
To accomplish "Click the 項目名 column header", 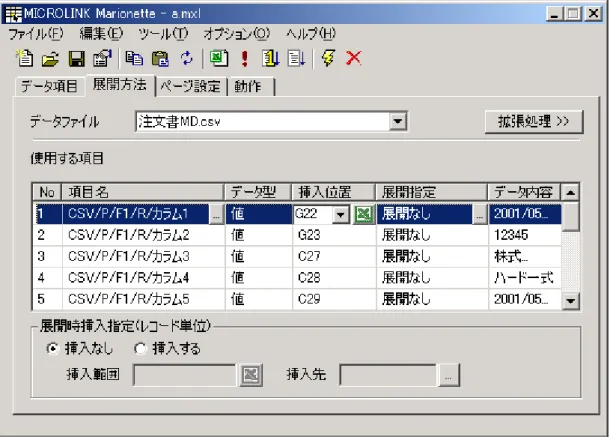I will pyautogui.click(x=143, y=192).
